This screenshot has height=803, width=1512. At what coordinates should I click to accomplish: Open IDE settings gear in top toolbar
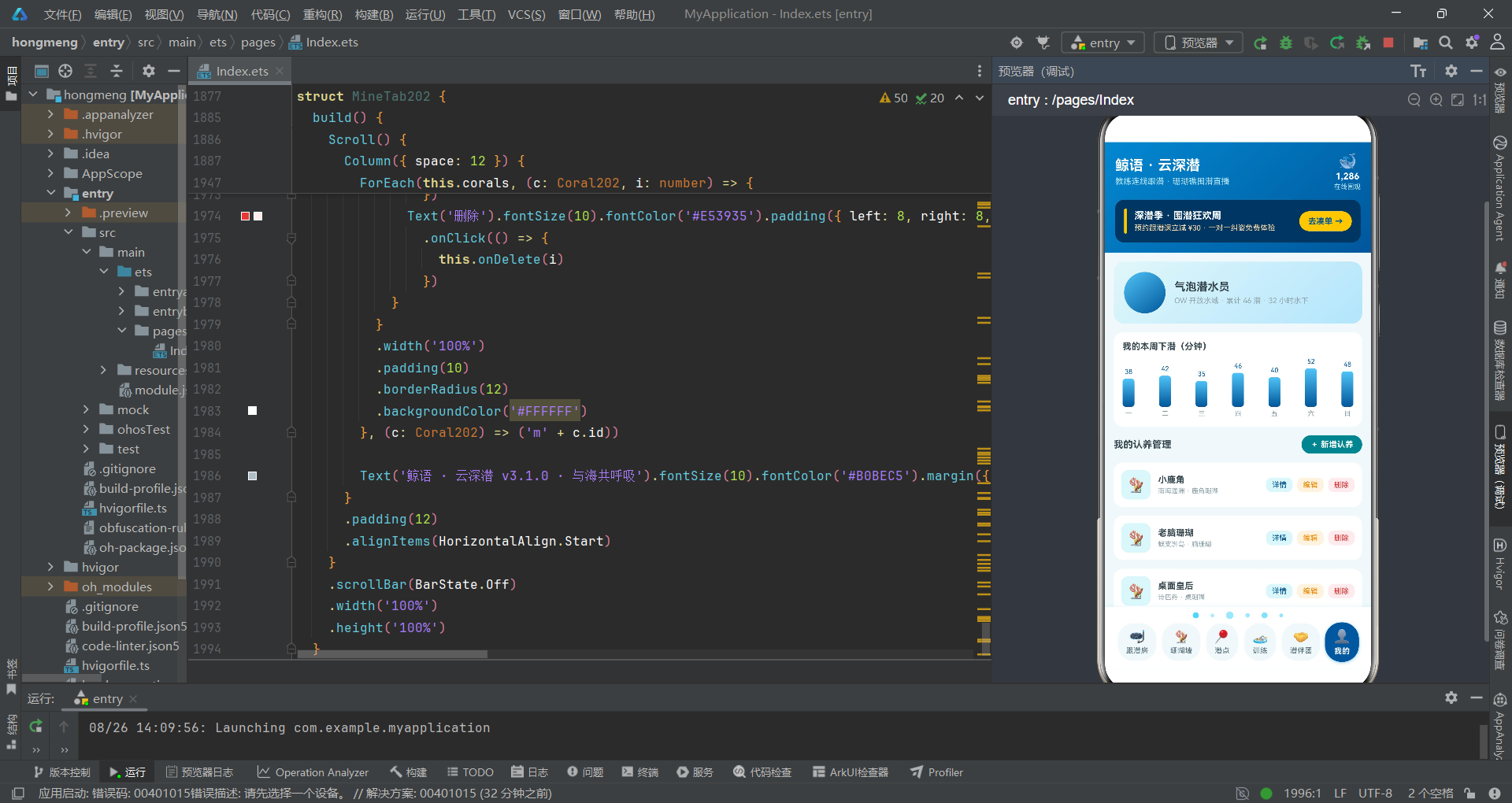coord(1472,43)
